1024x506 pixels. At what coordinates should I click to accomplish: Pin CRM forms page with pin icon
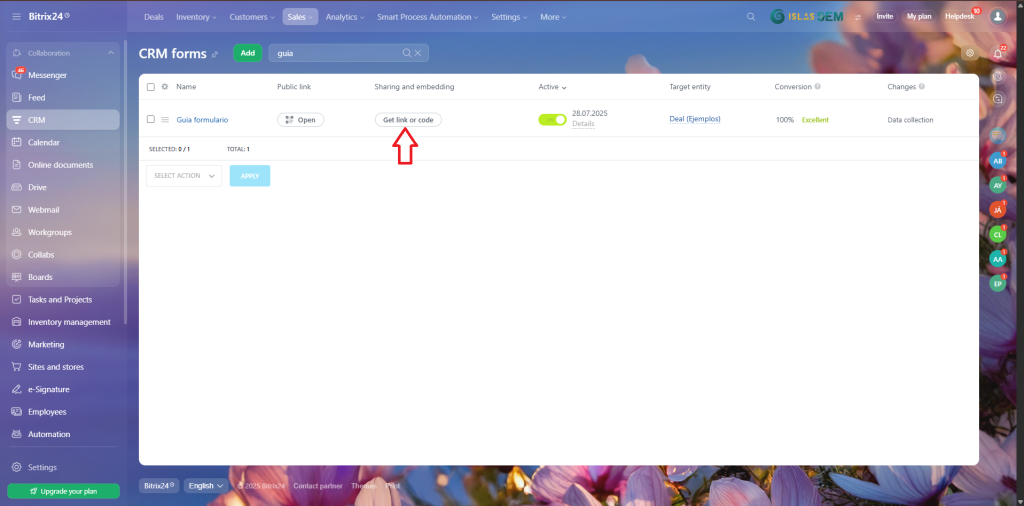(x=214, y=54)
